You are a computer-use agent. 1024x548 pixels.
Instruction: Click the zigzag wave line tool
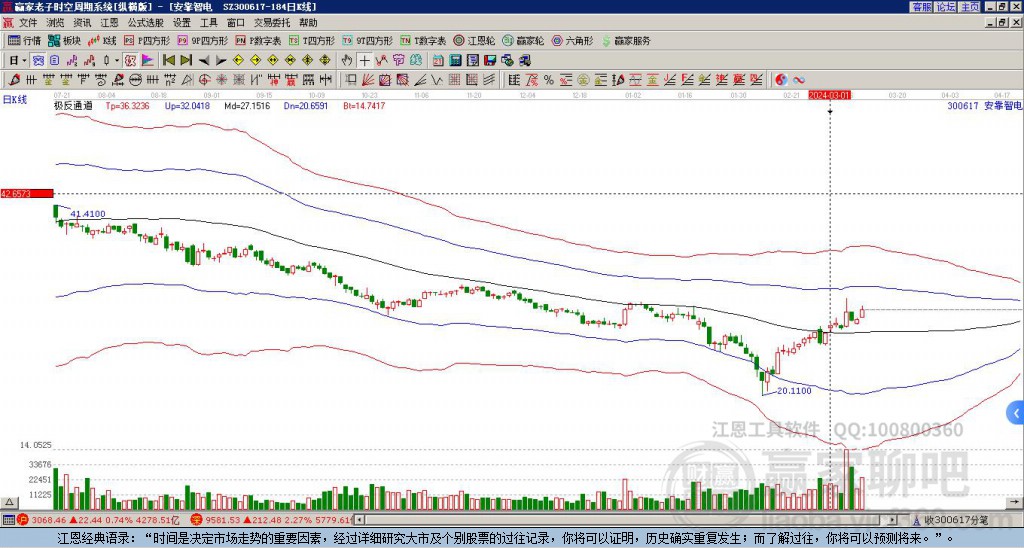pos(437,80)
